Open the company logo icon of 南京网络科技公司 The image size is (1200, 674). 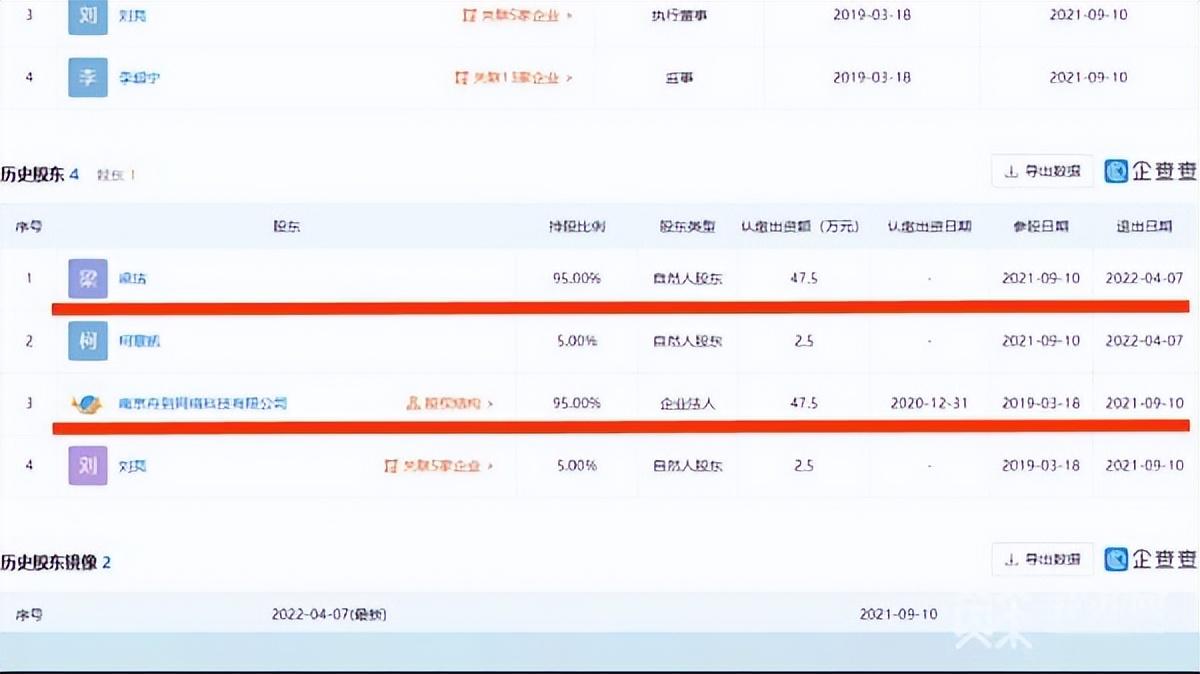coord(88,403)
